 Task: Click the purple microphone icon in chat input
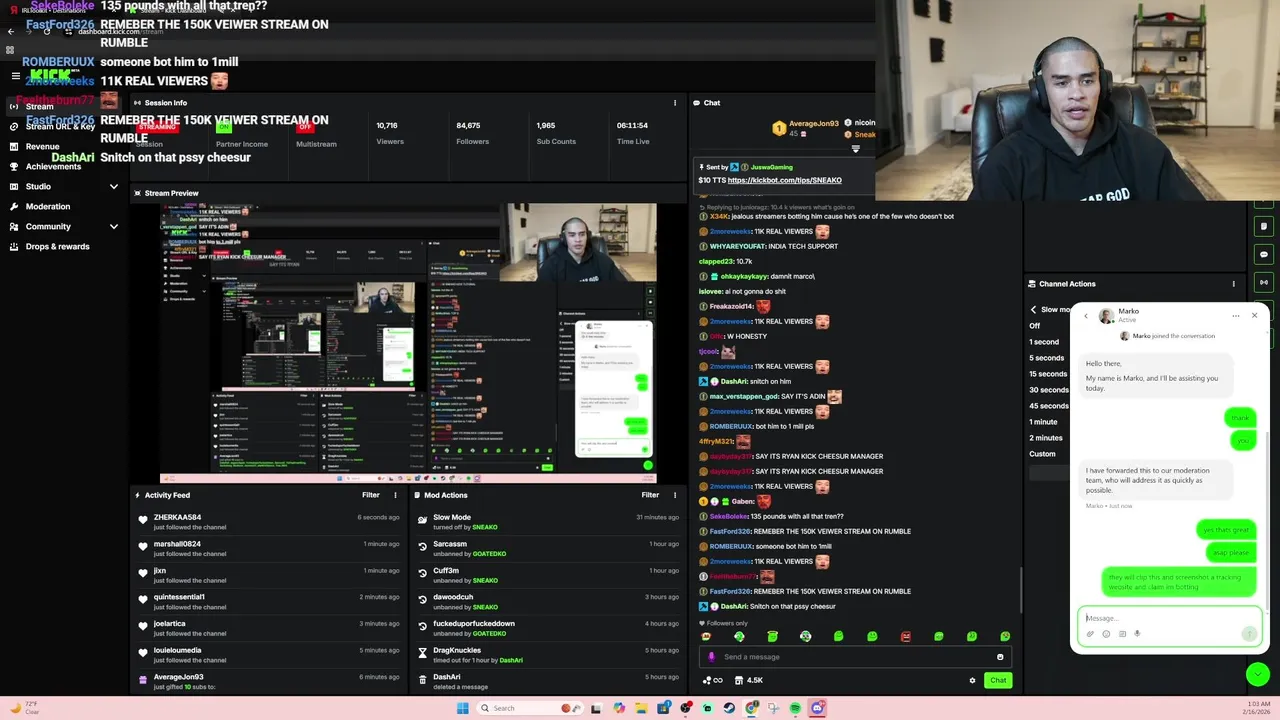pyautogui.click(x=712, y=657)
